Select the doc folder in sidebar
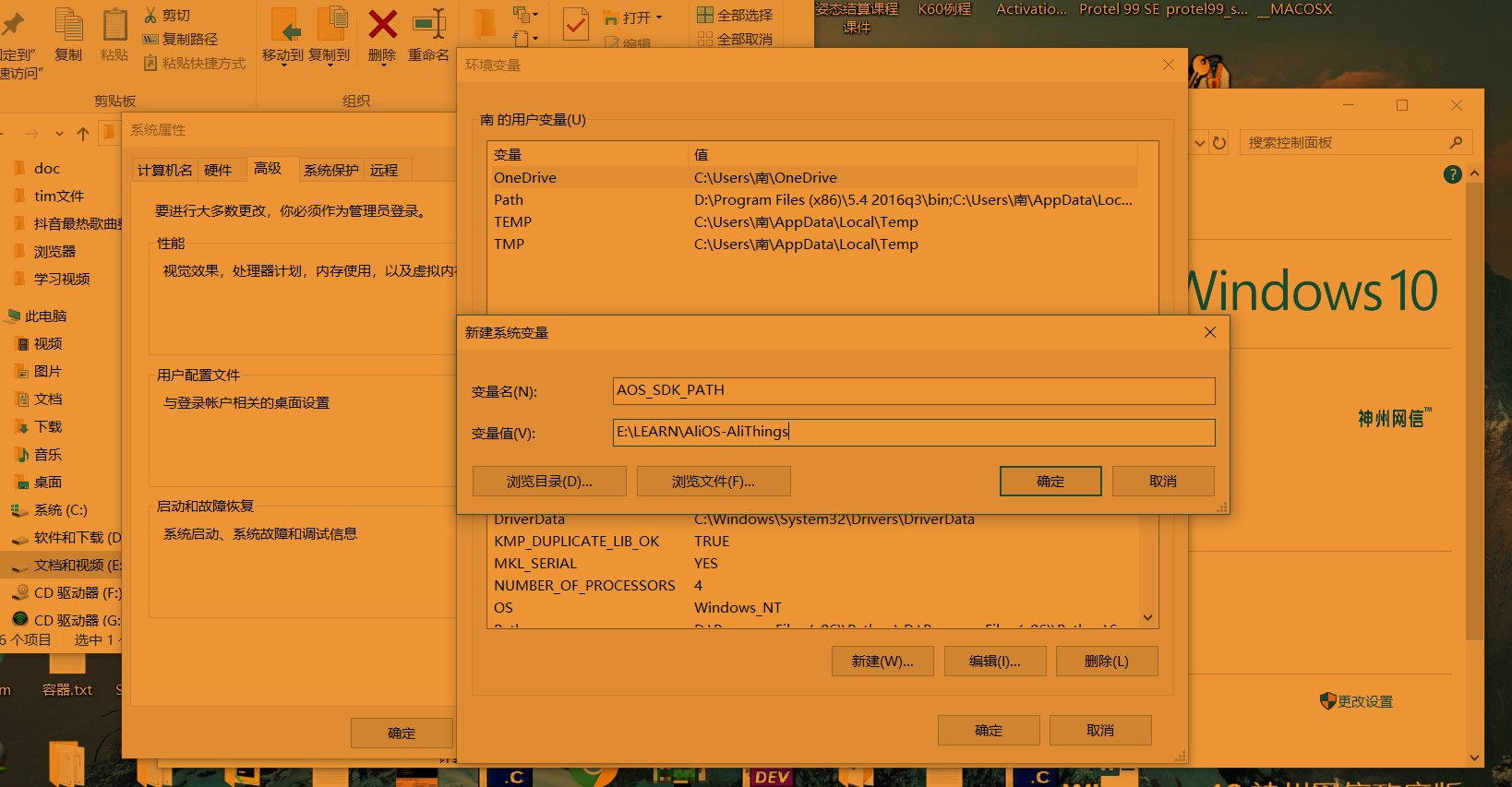The height and width of the screenshot is (787, 1512). click(47, 168)
